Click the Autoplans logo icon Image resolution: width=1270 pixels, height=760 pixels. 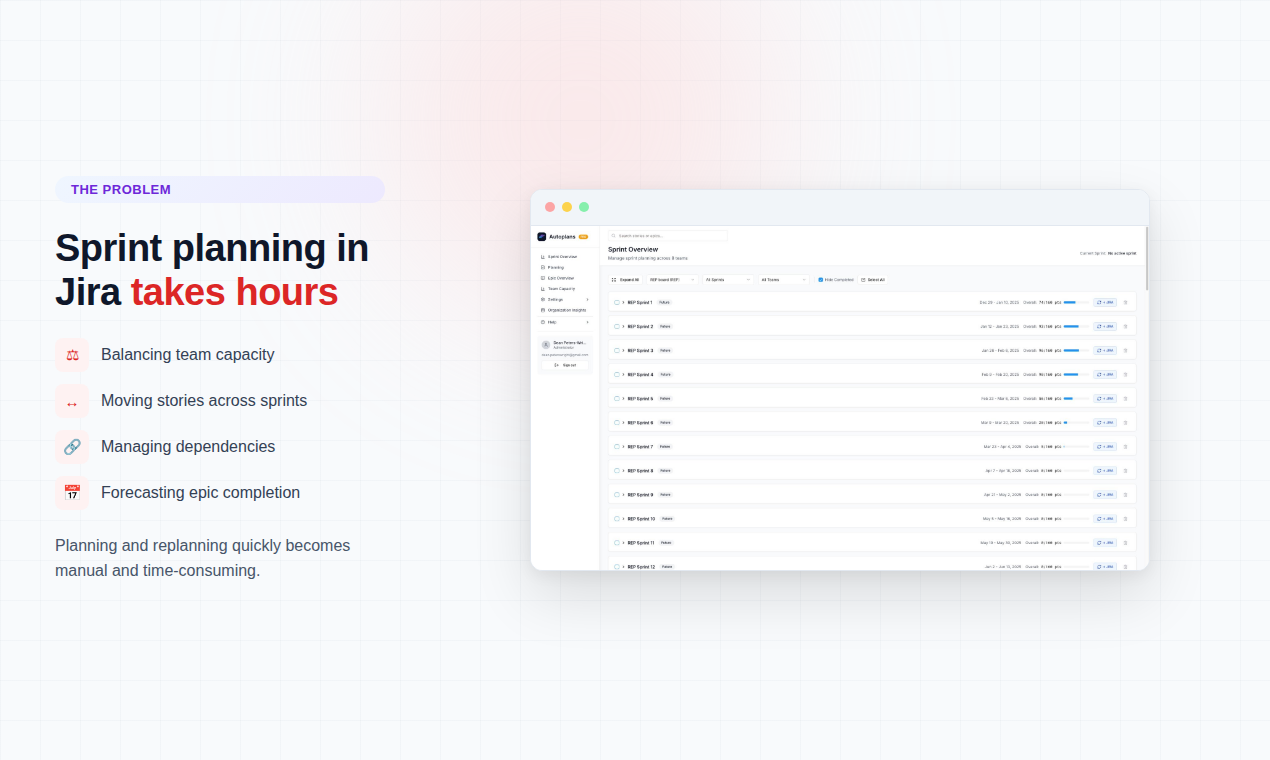click(x=542, y=237)
